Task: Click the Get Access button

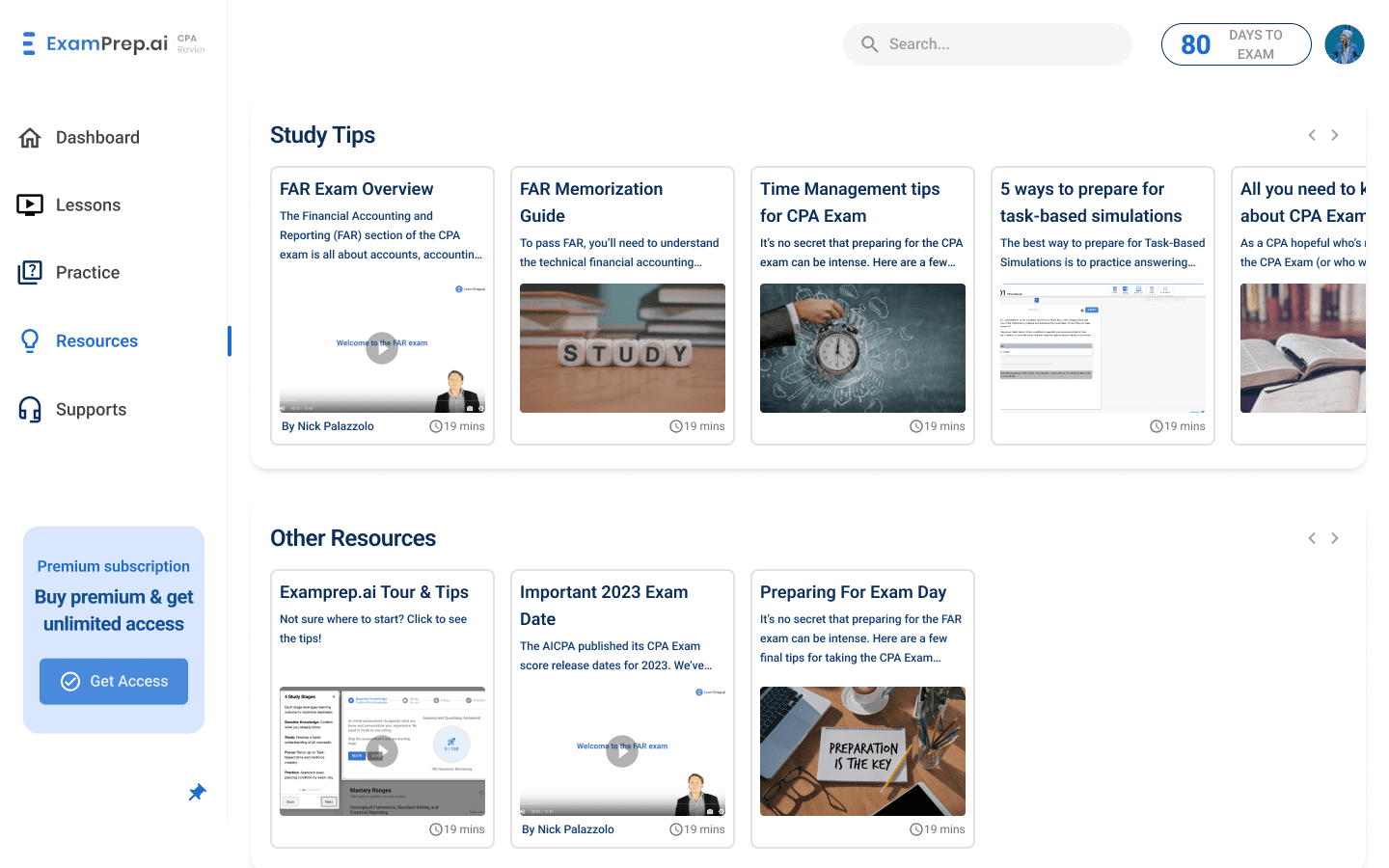Action: 114,682
